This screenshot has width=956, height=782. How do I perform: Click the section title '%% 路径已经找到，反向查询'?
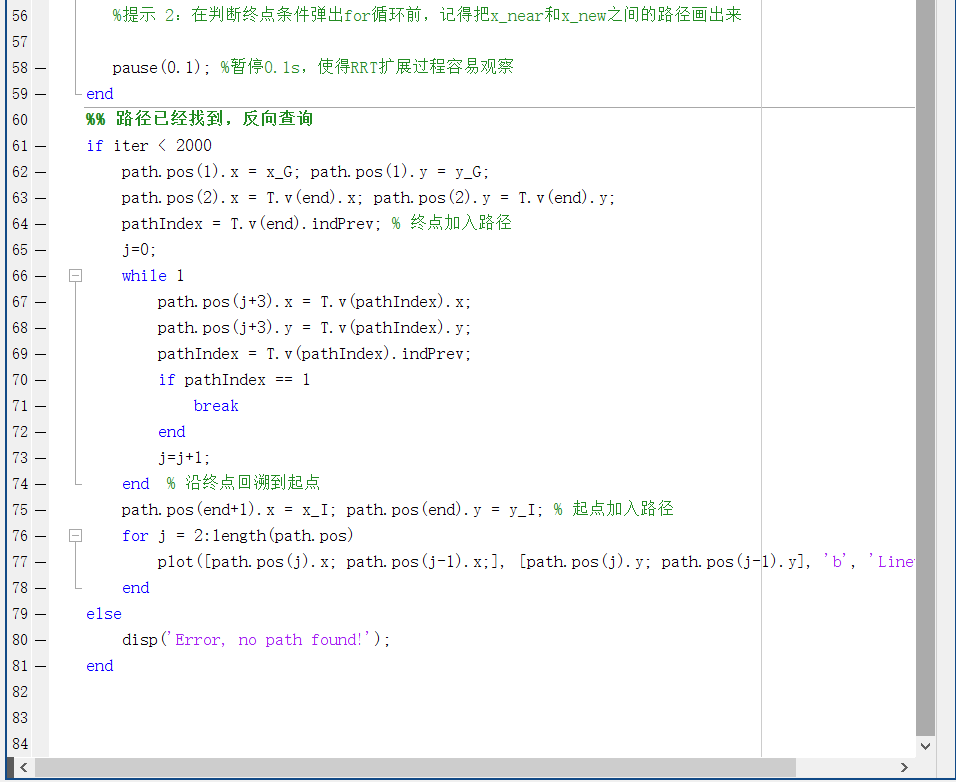(199, 119)
